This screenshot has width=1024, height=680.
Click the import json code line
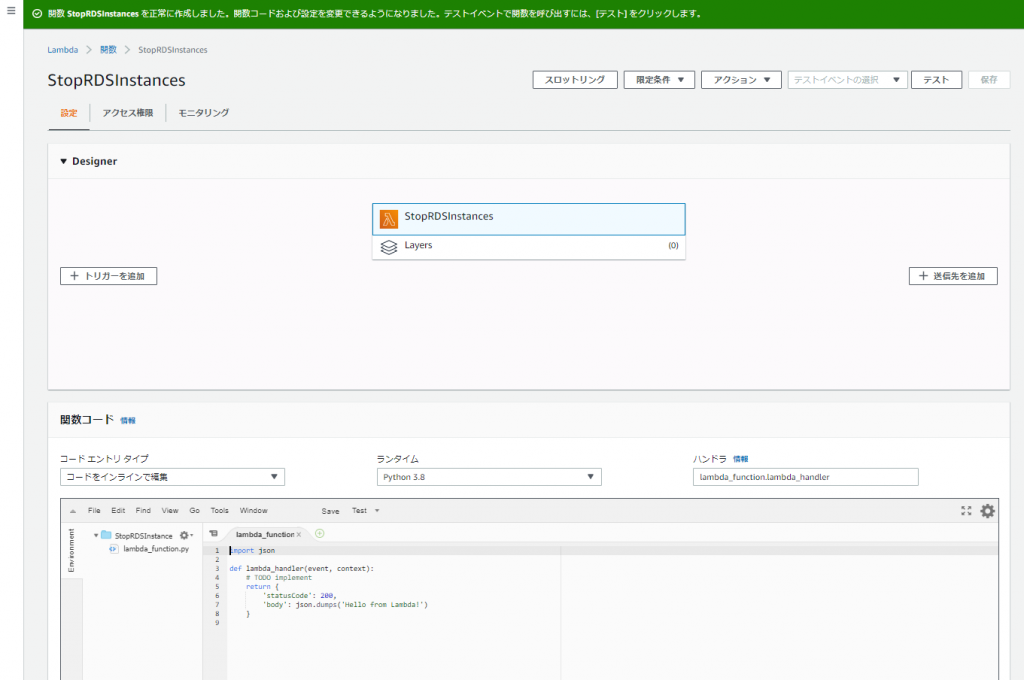tap(252, 551)
